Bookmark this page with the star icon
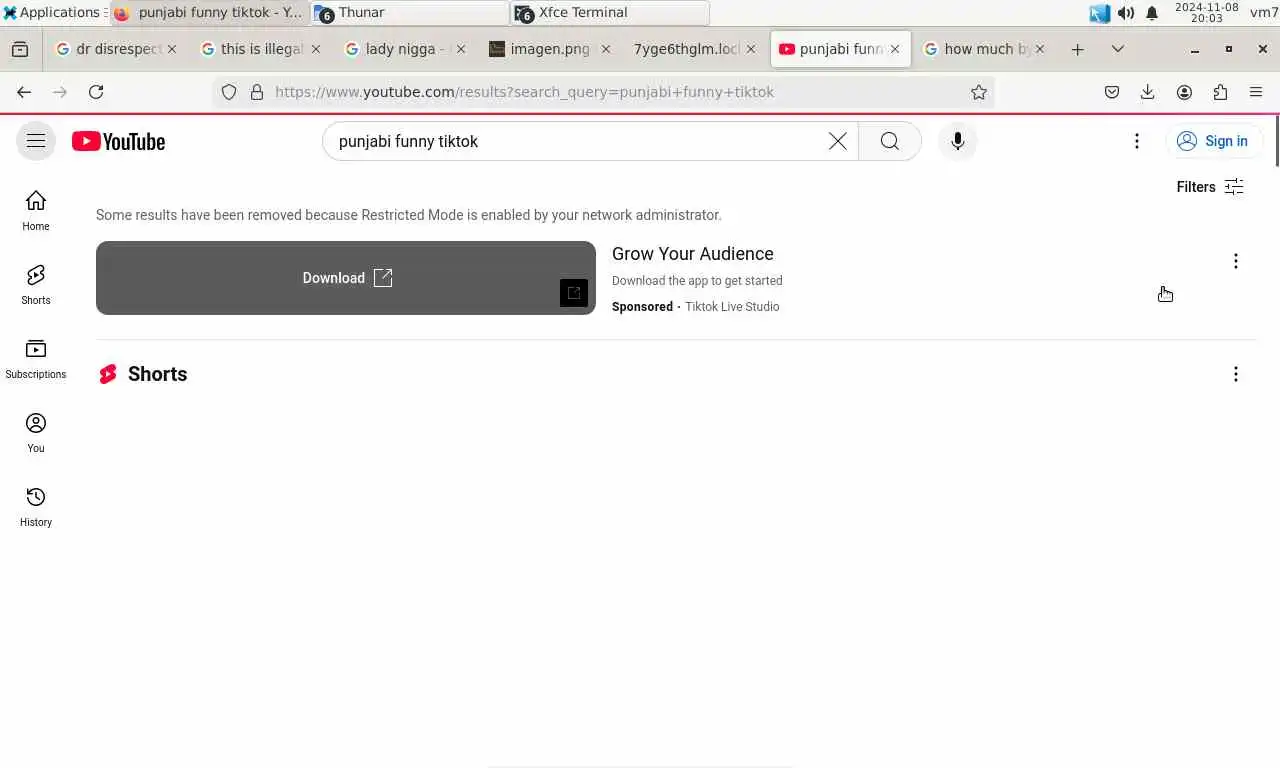The image size is (1280, 768). coord(978,92)
